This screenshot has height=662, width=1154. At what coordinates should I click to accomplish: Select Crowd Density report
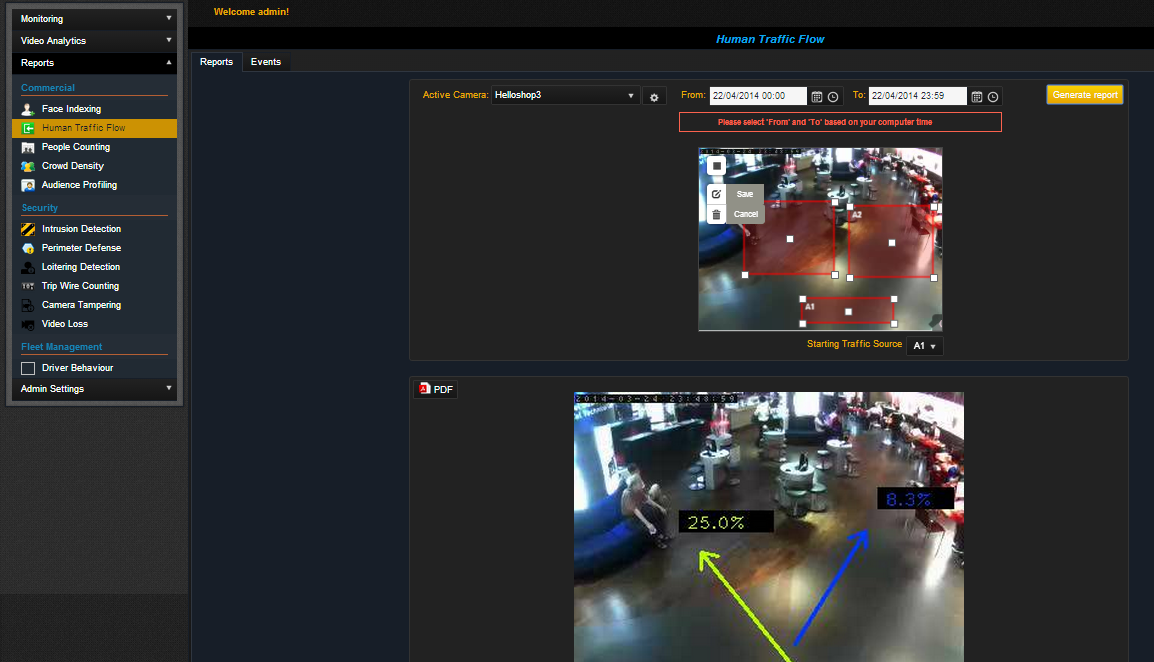[73, 166]
